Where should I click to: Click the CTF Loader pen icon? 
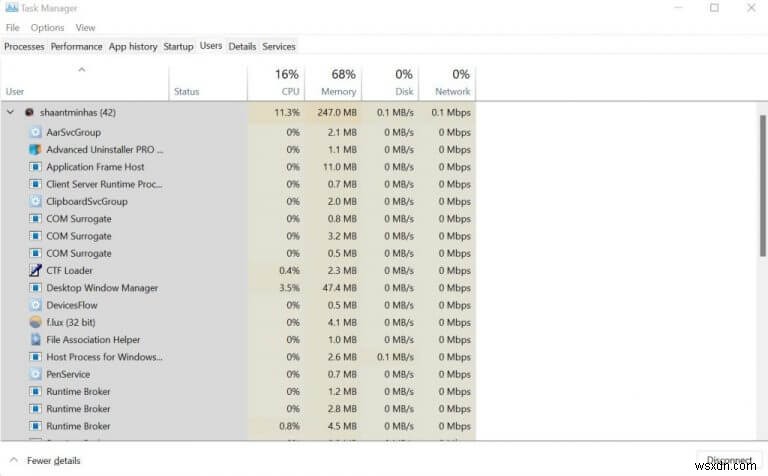click(x=35, y=270)
